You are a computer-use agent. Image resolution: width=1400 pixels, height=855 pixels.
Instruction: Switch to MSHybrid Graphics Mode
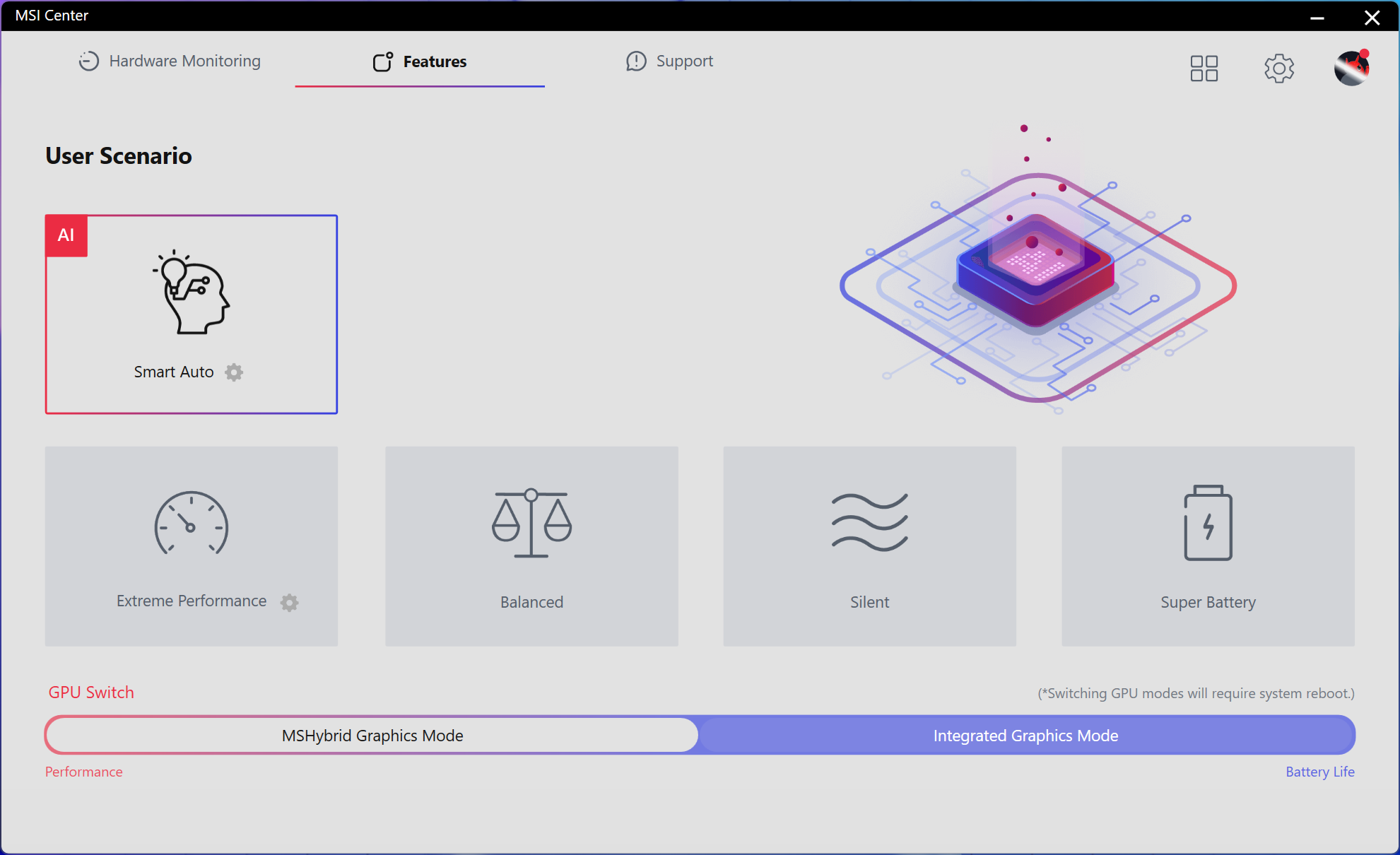[x=372, y=736]
